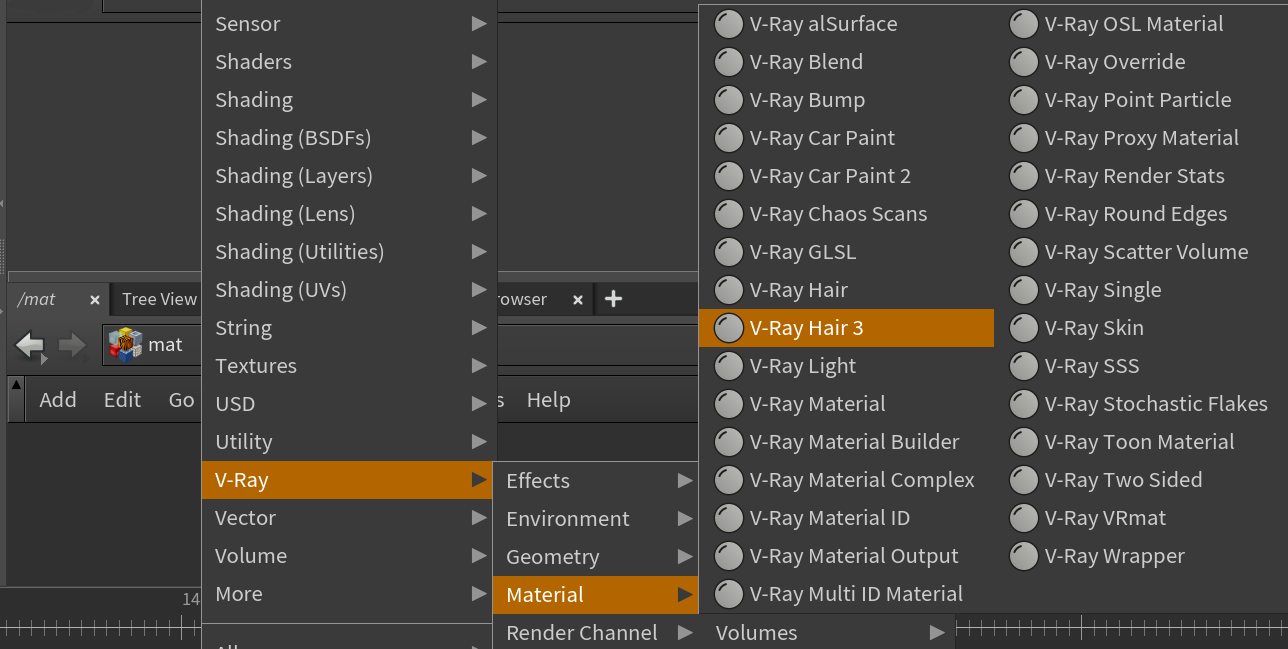The height and width of the screenshot is (649, 1288).
Task: Click the V-Ray GLSL material icon
Action: pyautogui.click(x=729, y=252)
